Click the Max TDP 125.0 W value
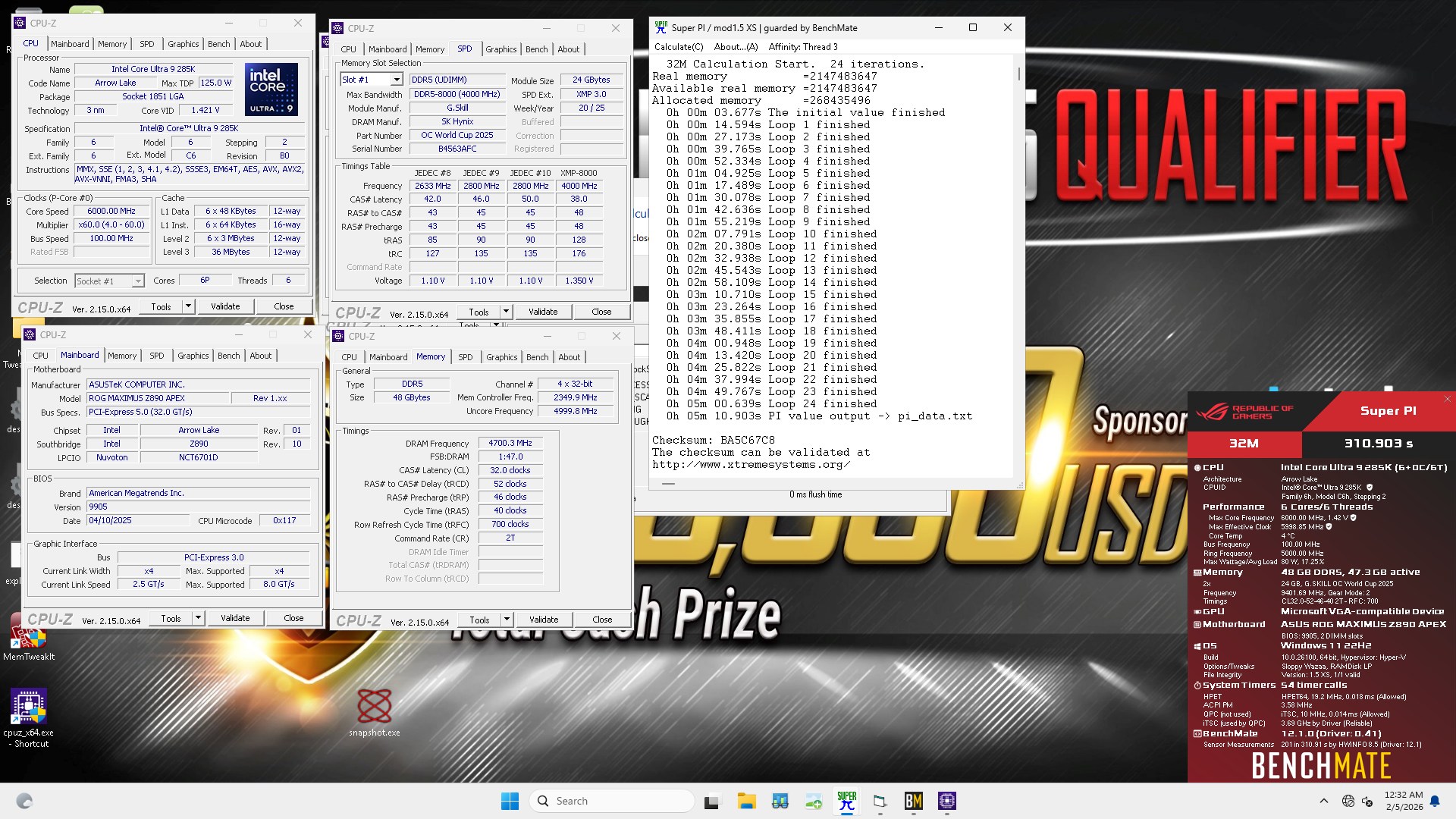Screen dimensions: 1456x819 tap(216, 83)
